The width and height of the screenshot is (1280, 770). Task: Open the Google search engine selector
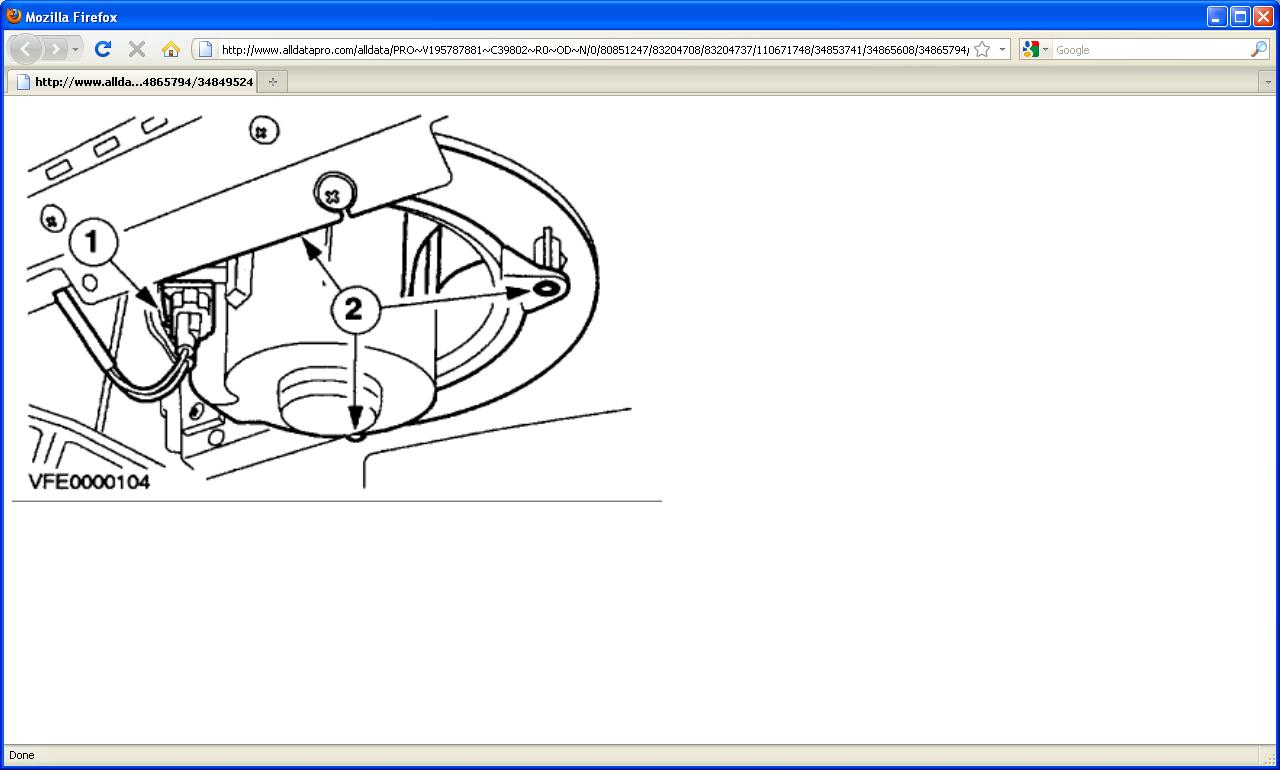(1036, 49)
